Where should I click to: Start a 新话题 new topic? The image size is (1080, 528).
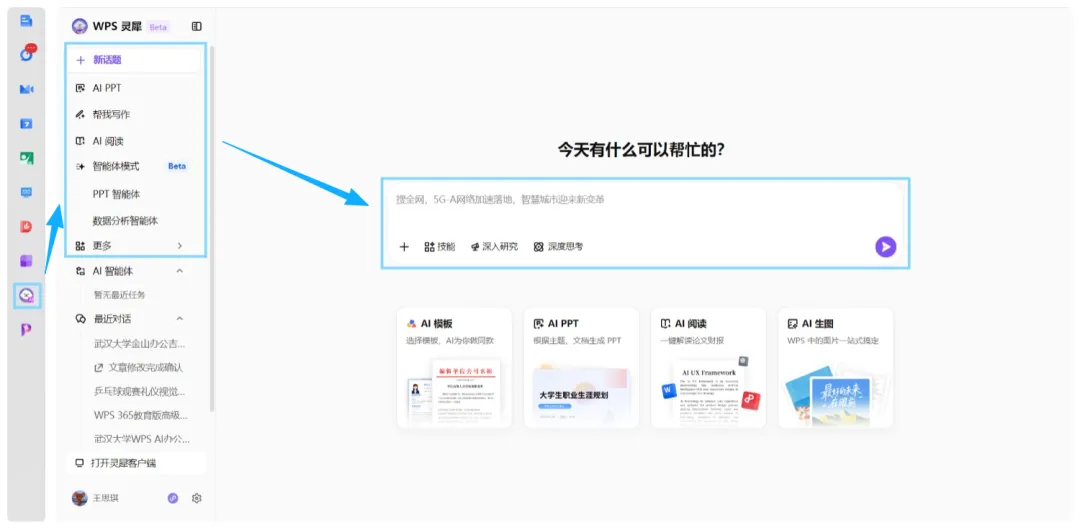point(134,60)
